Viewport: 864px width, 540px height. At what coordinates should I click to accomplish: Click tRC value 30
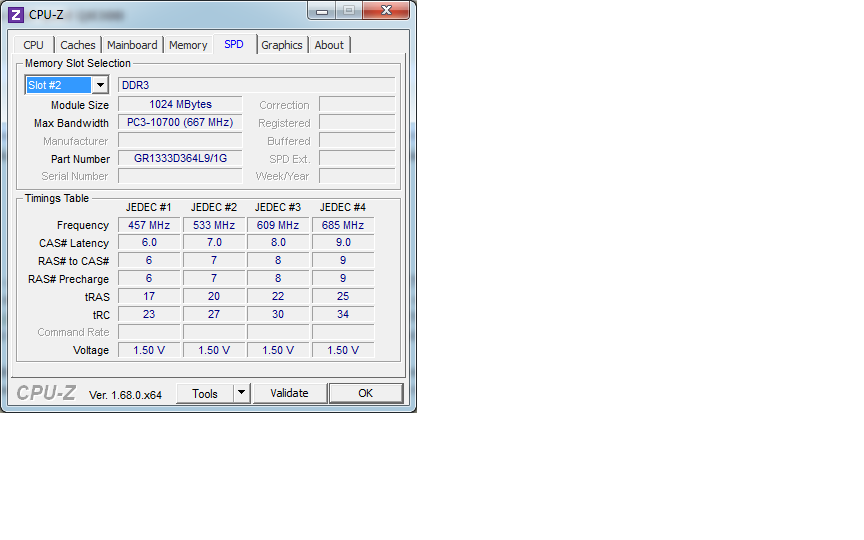[278, 315]
